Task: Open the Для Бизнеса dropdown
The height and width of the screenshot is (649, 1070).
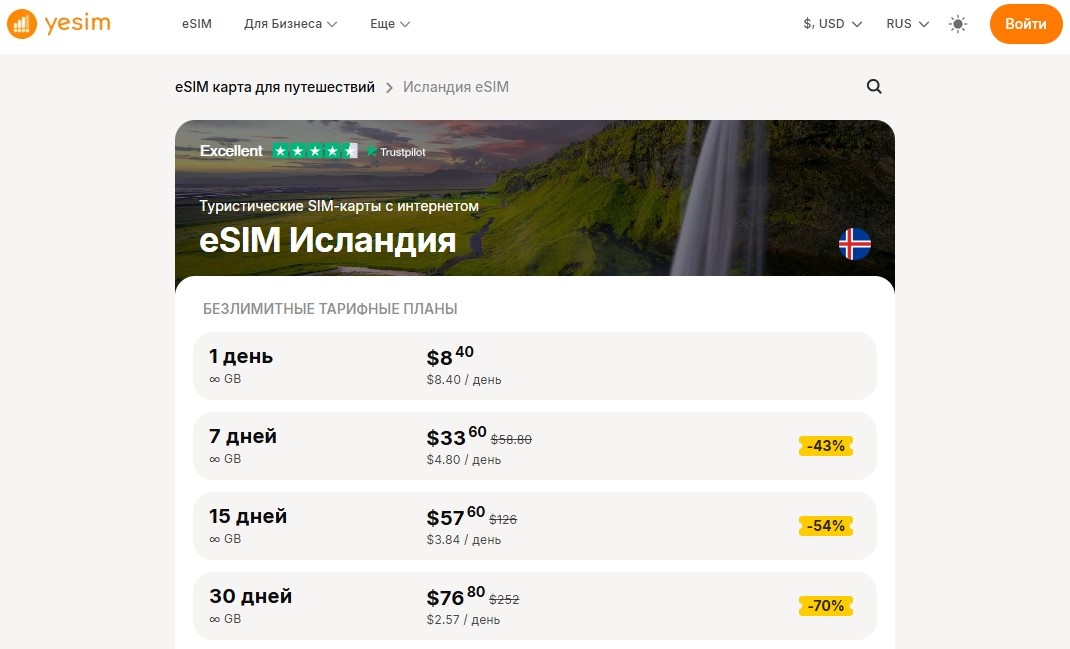Action: point(290,23)
